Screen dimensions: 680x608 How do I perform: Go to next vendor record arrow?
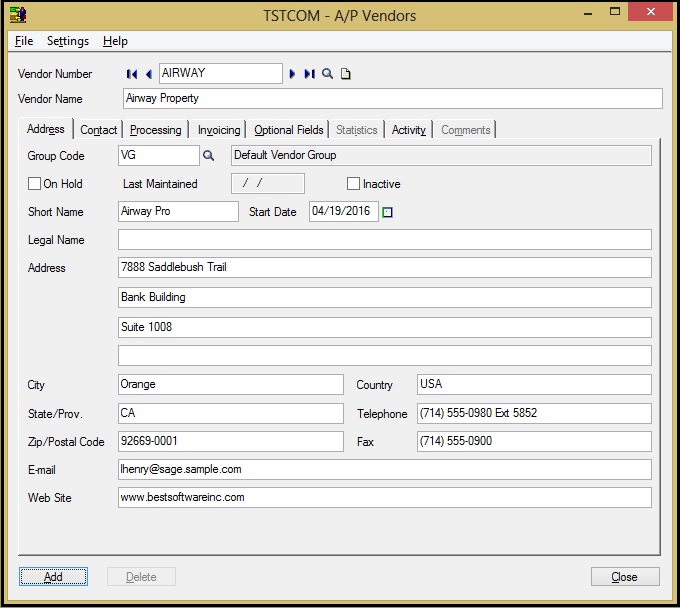click(x=292, y=74)
